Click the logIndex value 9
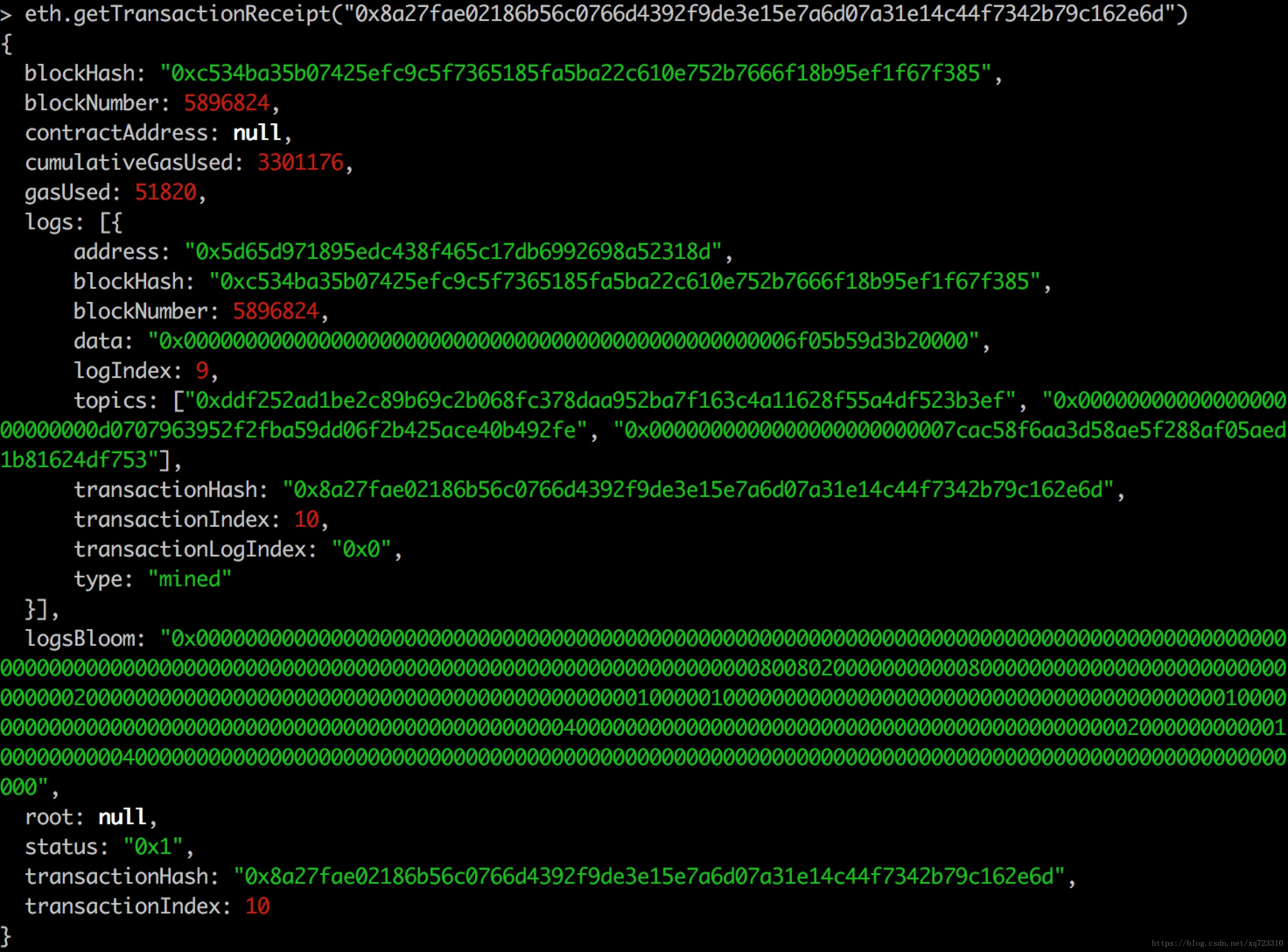The image size is (1288, 952). coord(202,371)
